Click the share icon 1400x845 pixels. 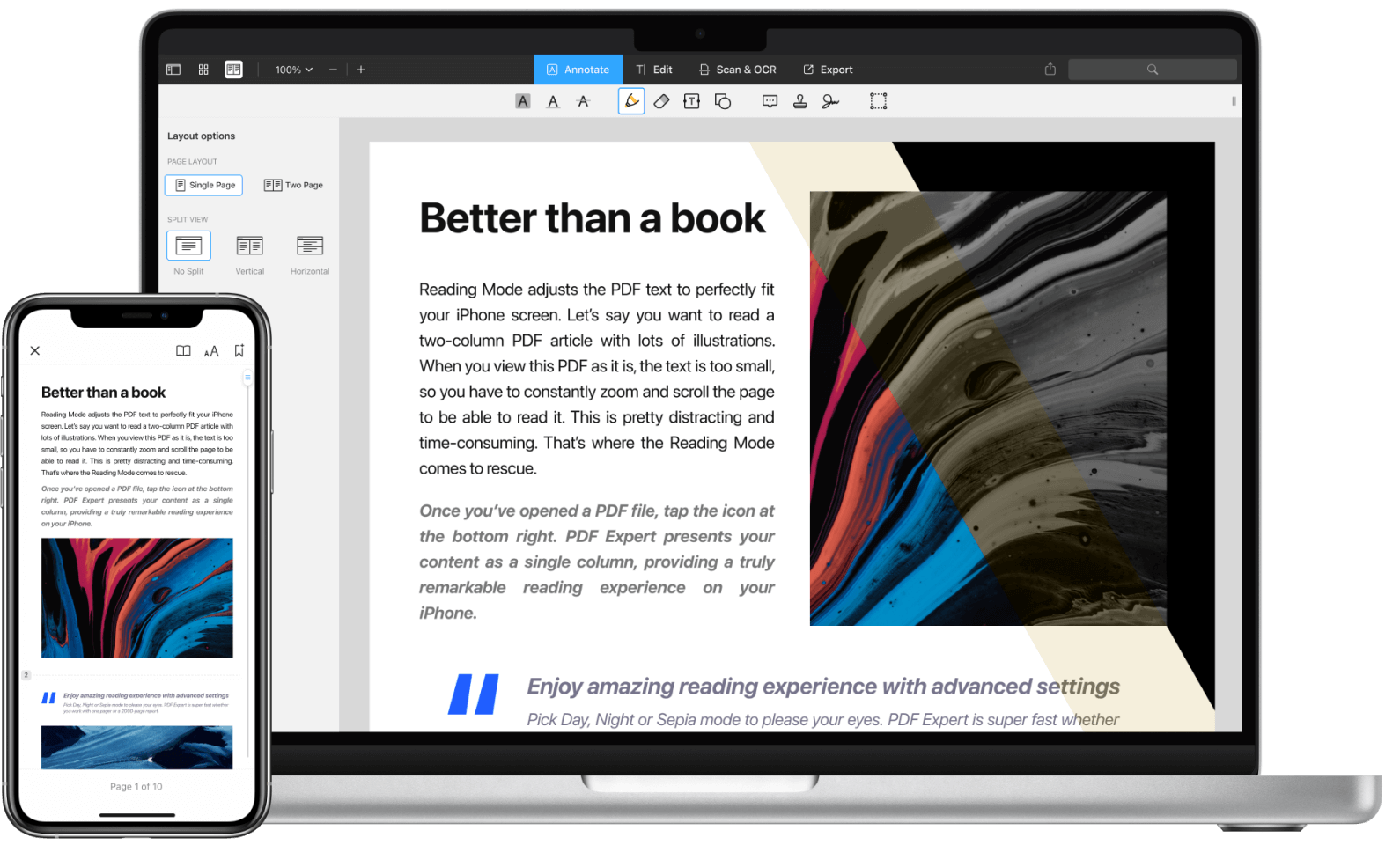(1050, 69)
